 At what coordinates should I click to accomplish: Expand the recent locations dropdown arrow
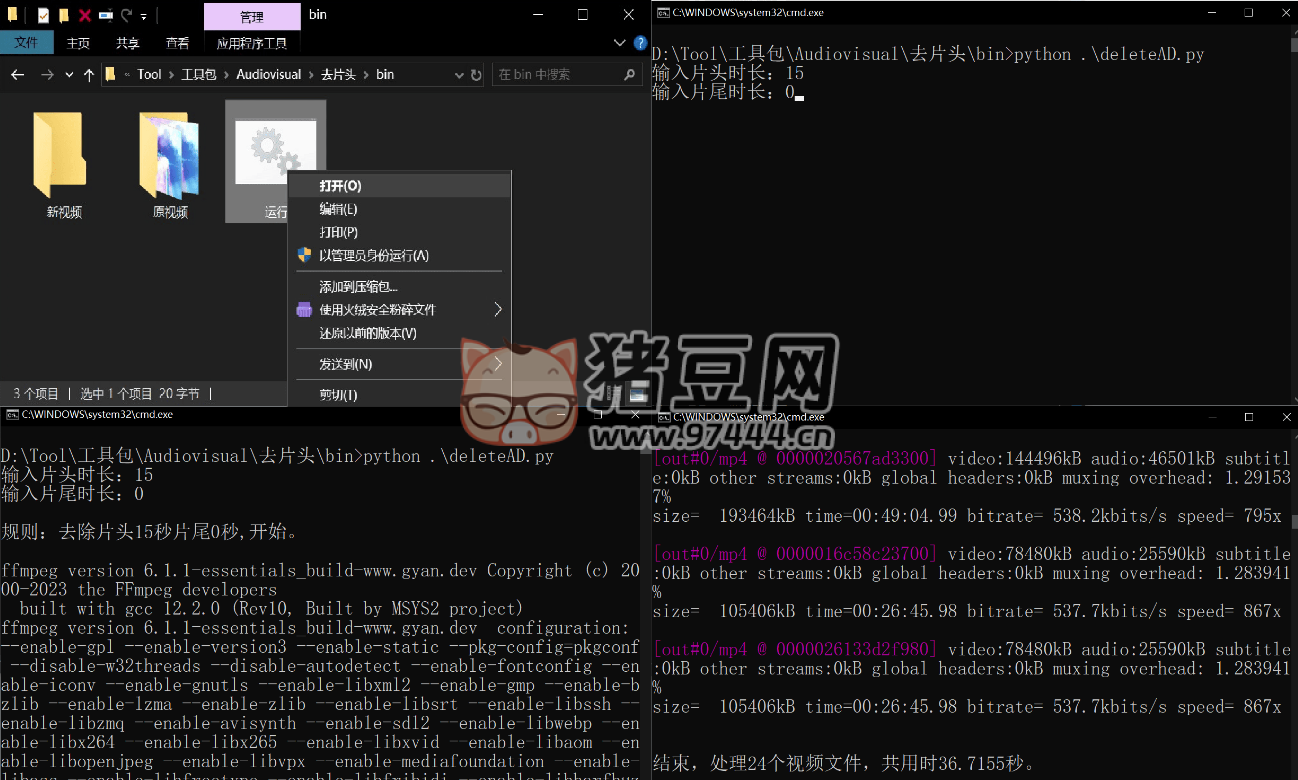click(69, 75)
